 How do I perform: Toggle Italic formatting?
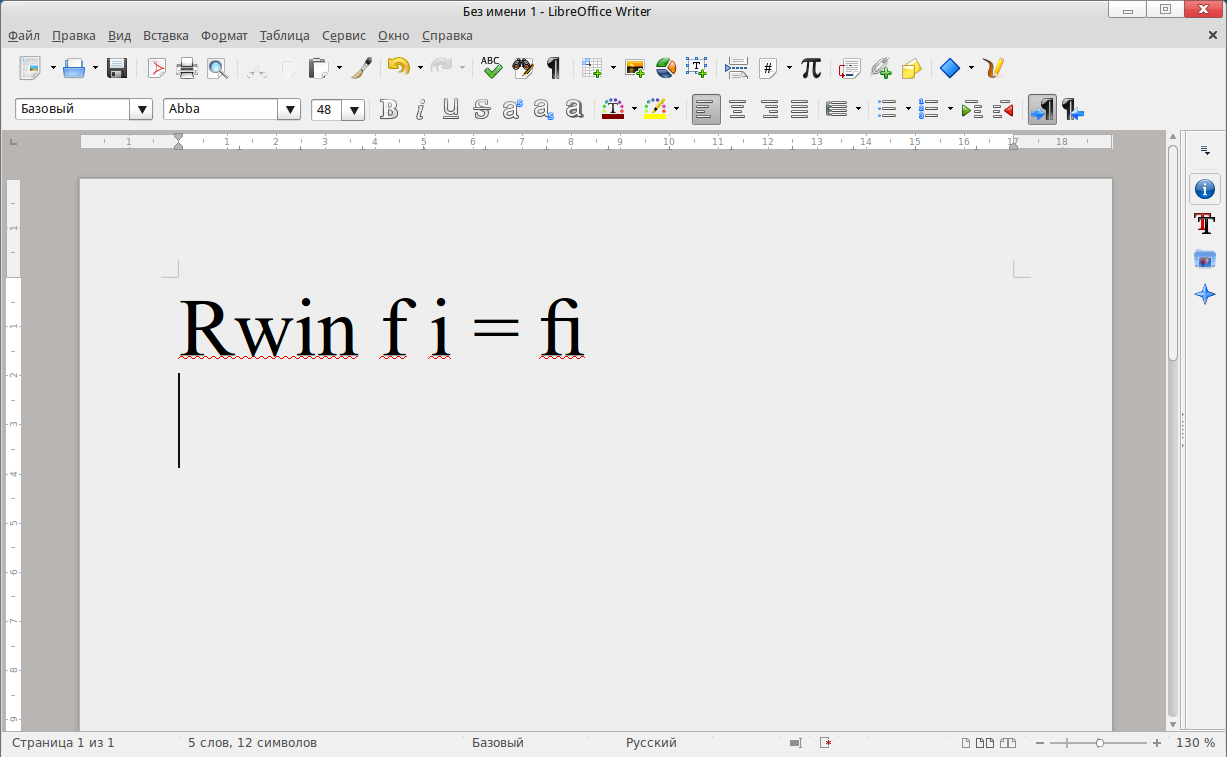pos(420,109)
